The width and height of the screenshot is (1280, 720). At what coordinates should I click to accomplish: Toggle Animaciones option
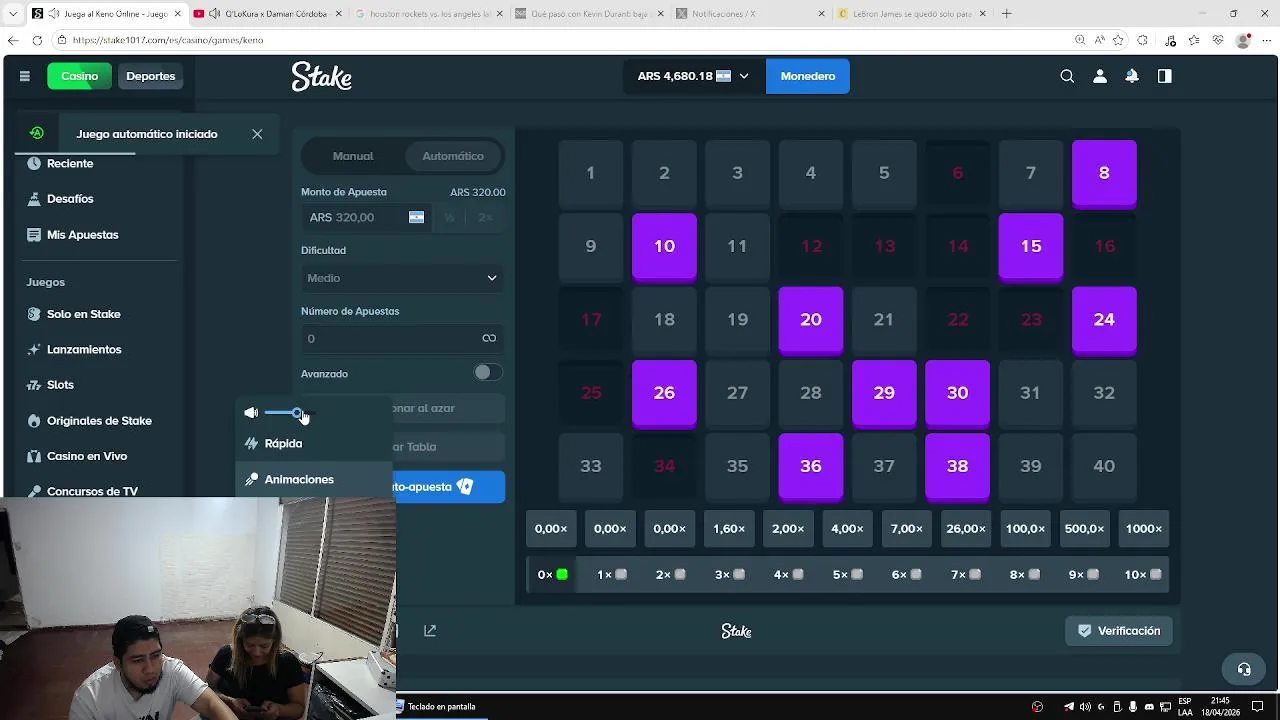coord(314,479)
